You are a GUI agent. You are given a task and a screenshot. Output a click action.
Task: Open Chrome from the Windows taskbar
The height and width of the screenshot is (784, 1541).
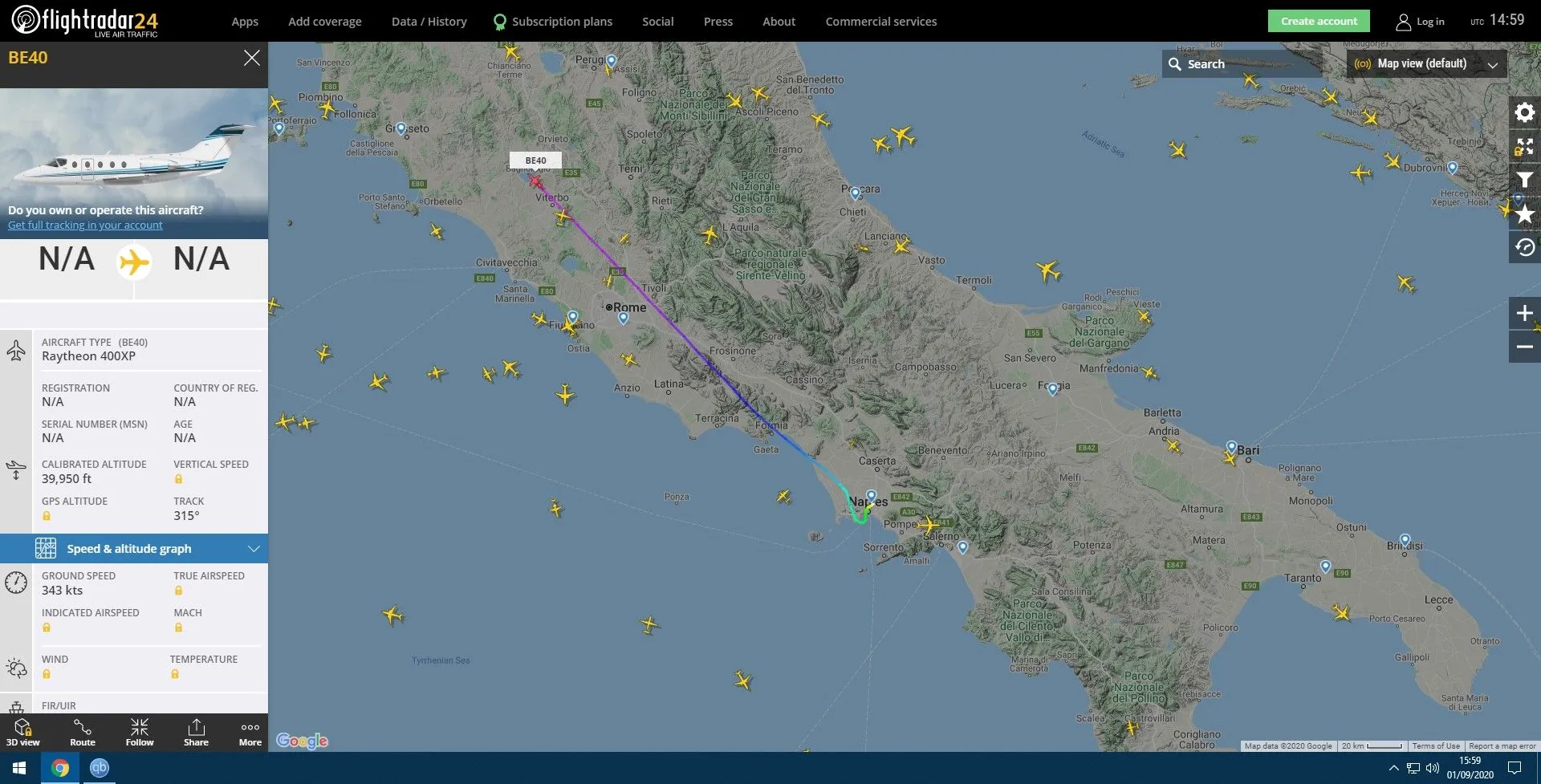pyautogui.click(x=59, y=768)
